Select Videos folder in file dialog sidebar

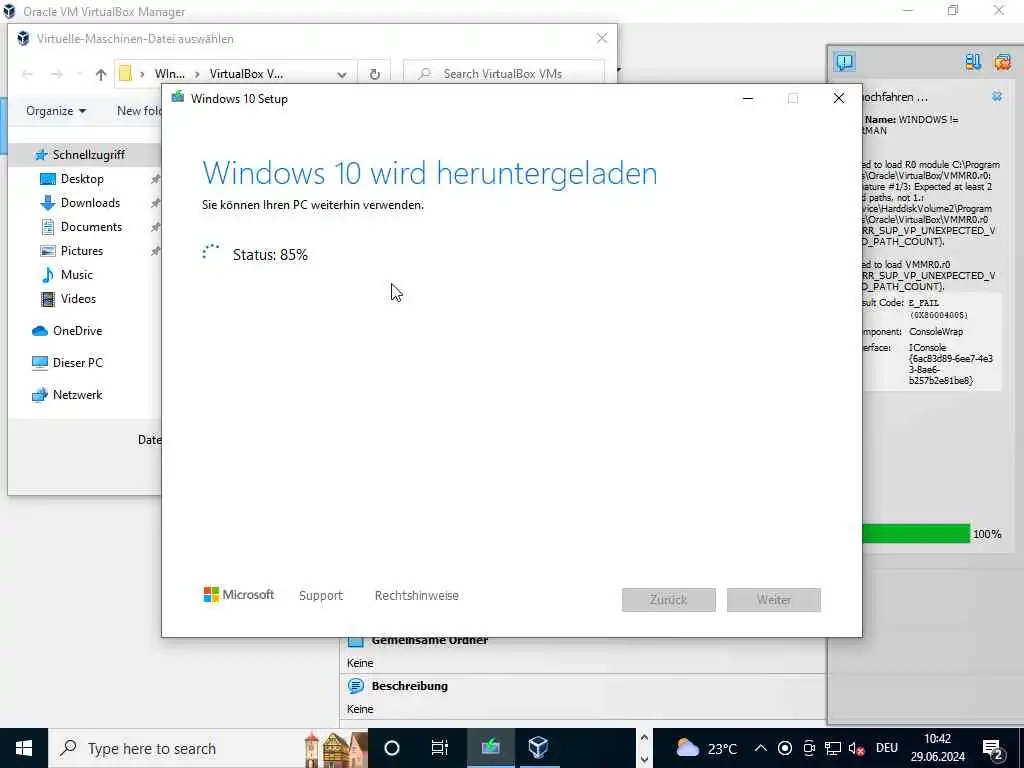point(78,299)
